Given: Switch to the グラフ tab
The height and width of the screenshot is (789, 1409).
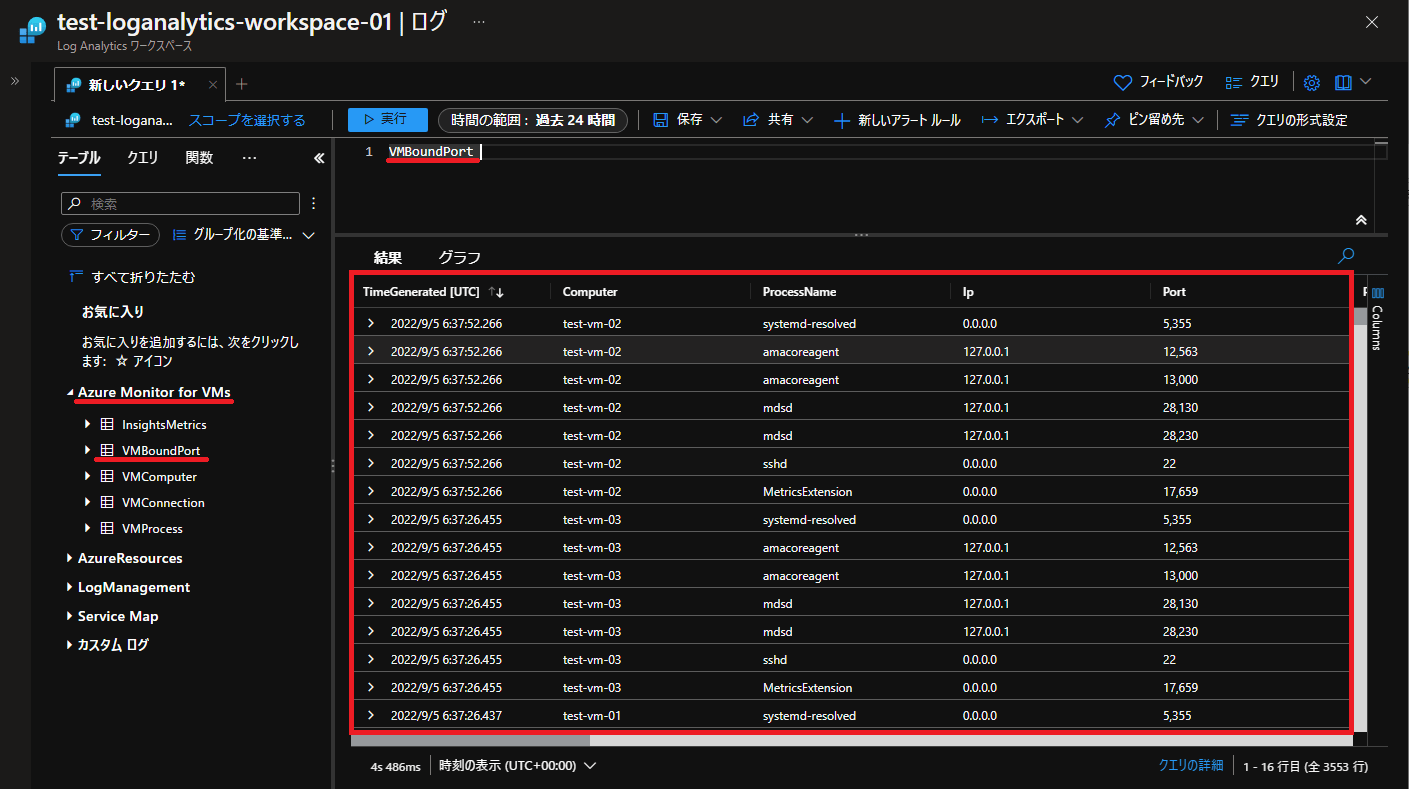Looking at the screenshot, I should coord(459,258).
